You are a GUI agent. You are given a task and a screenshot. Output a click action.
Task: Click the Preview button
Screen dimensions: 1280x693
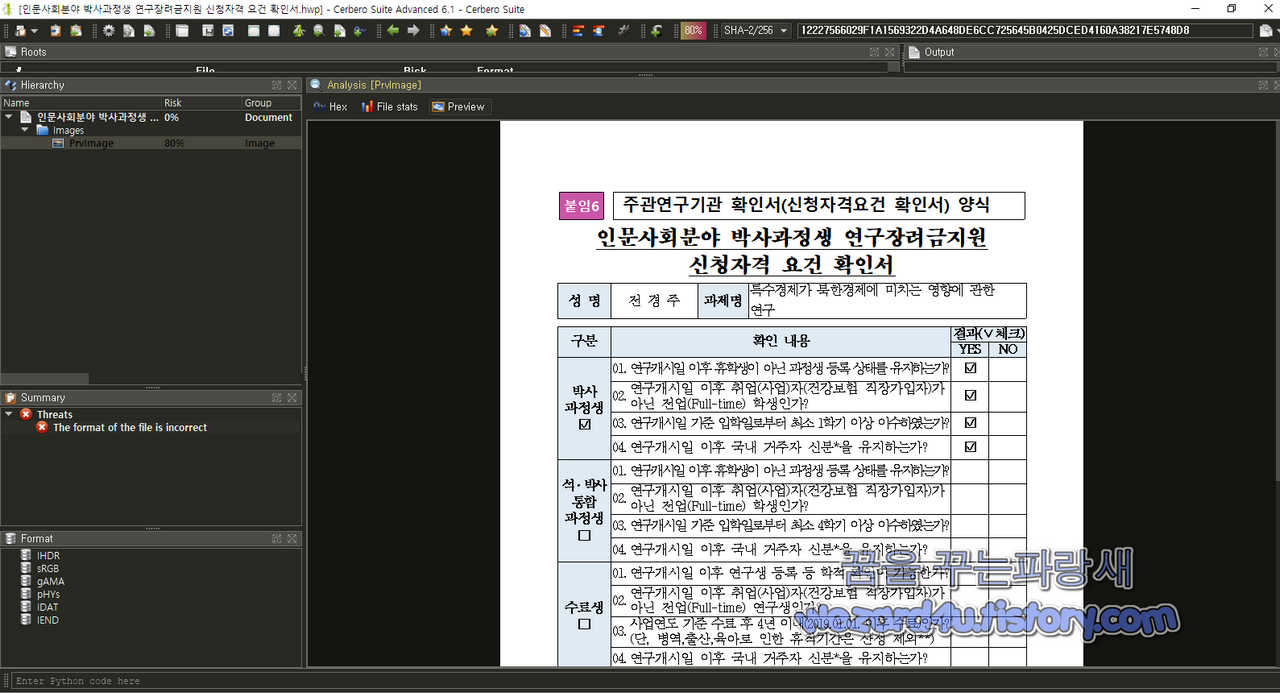click(x=459, y=106)
